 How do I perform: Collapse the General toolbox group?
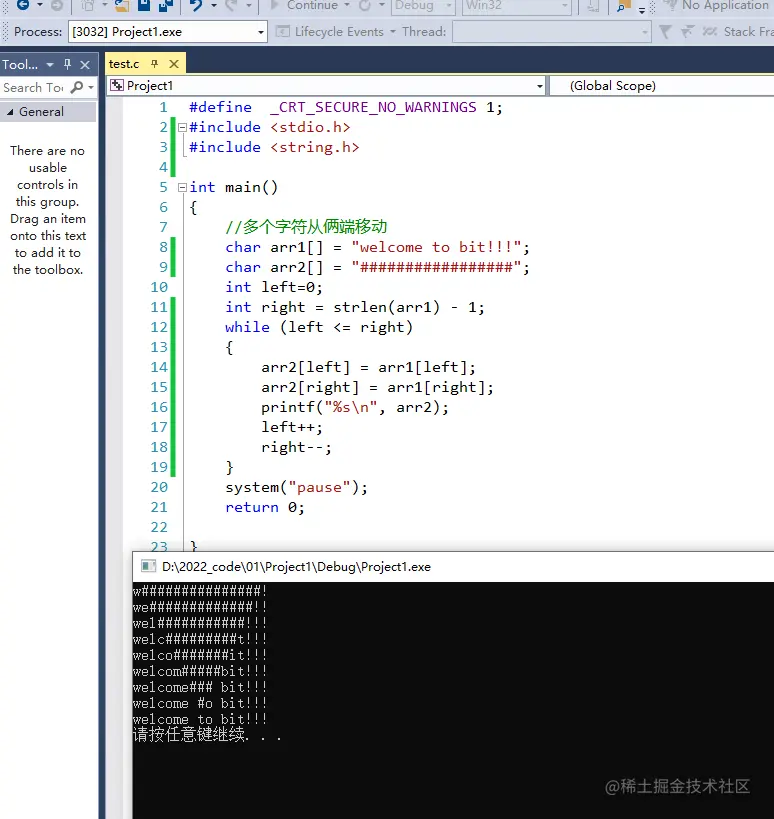click(10, 112)
